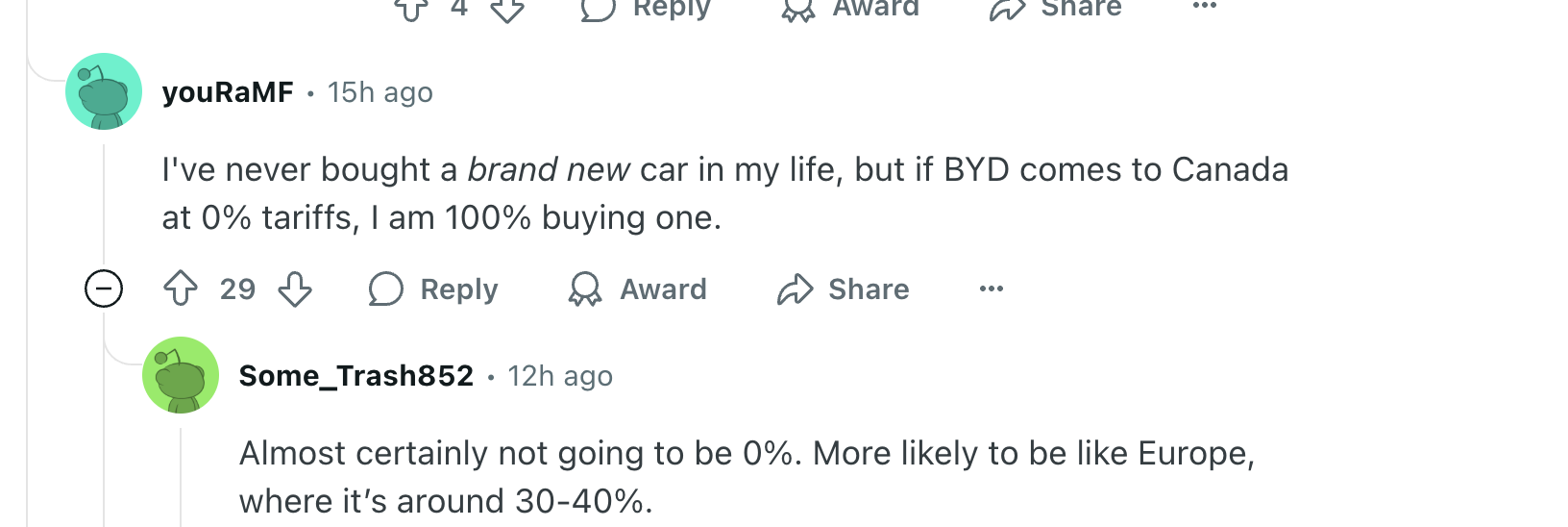Open top comment's three-dot overflow menu
This screenshot has height=527, width=1568.
(x=1205, y=6)
